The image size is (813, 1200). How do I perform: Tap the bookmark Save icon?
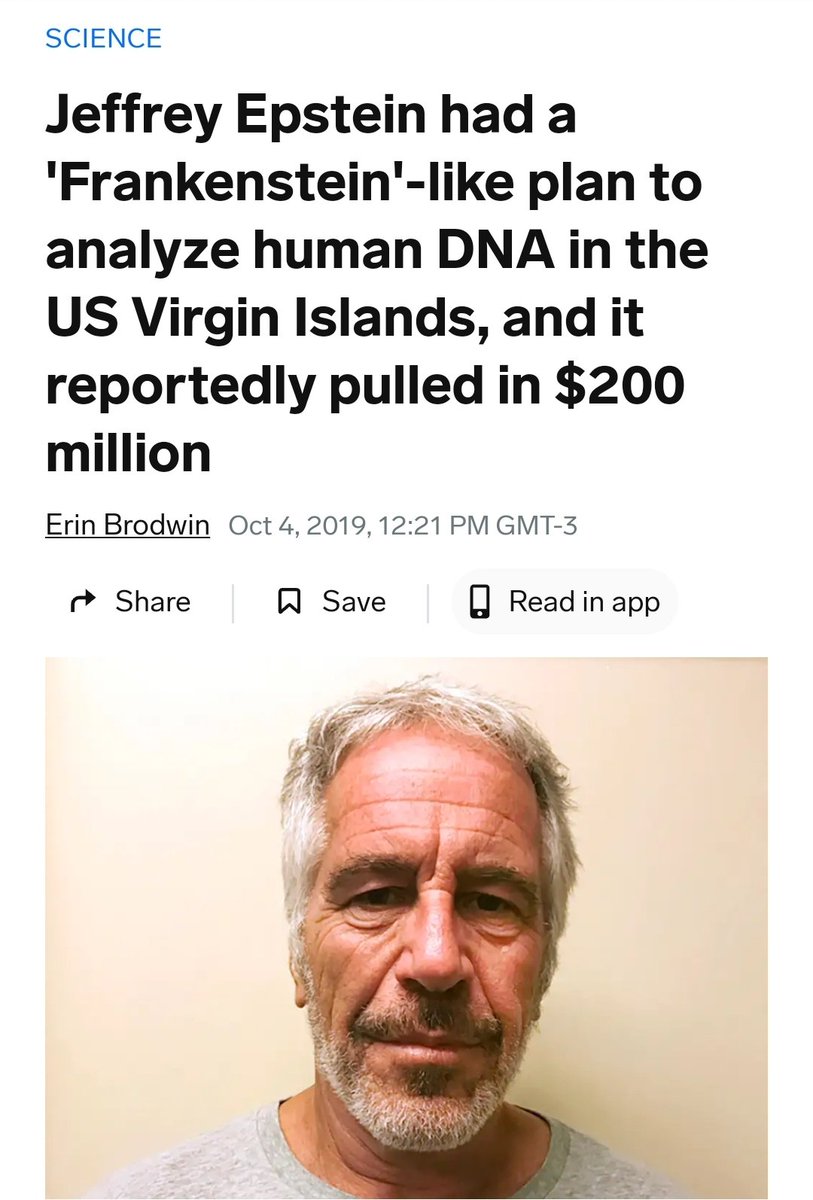[289, 602]
